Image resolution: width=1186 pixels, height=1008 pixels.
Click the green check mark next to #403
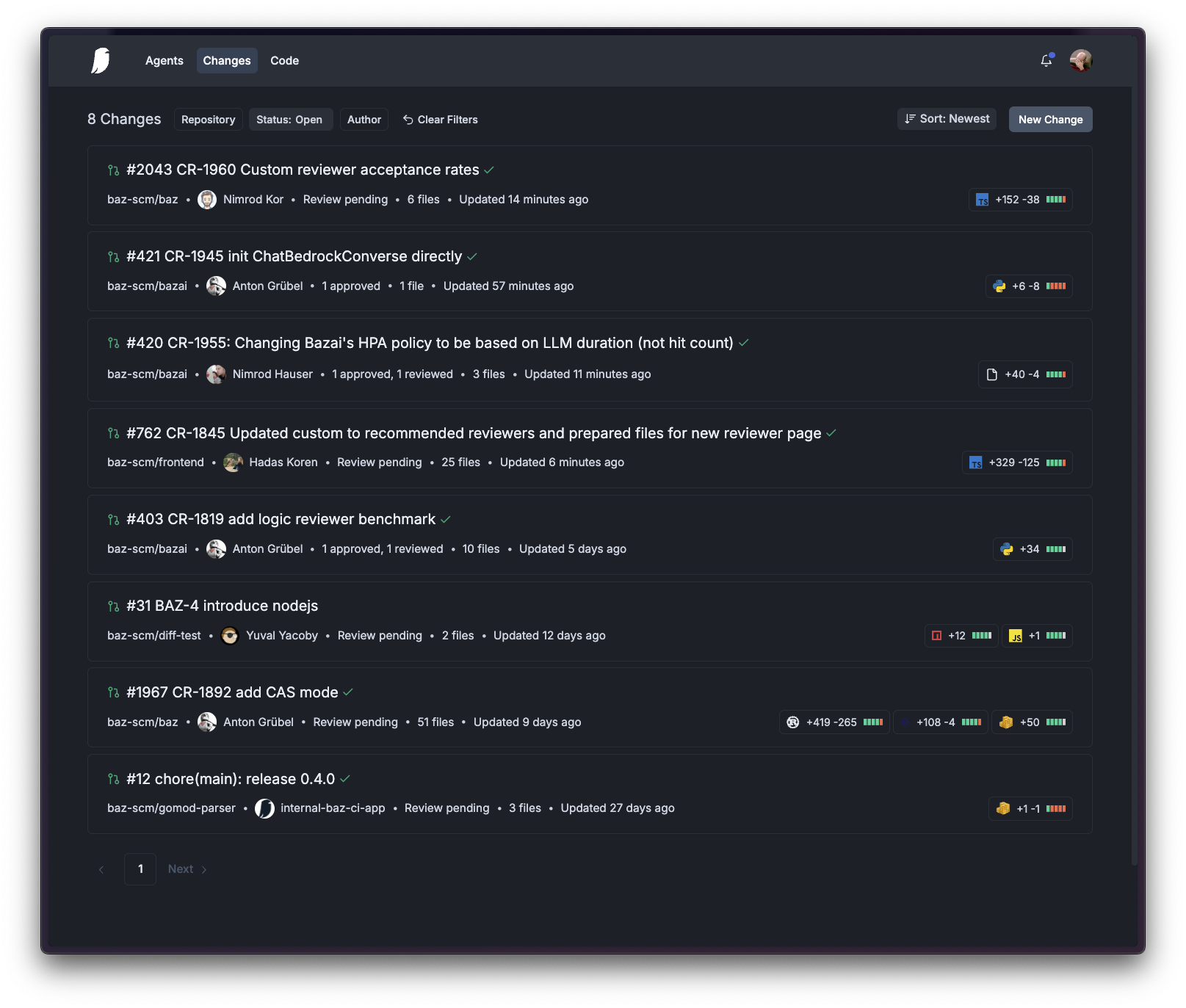point(446,520)
